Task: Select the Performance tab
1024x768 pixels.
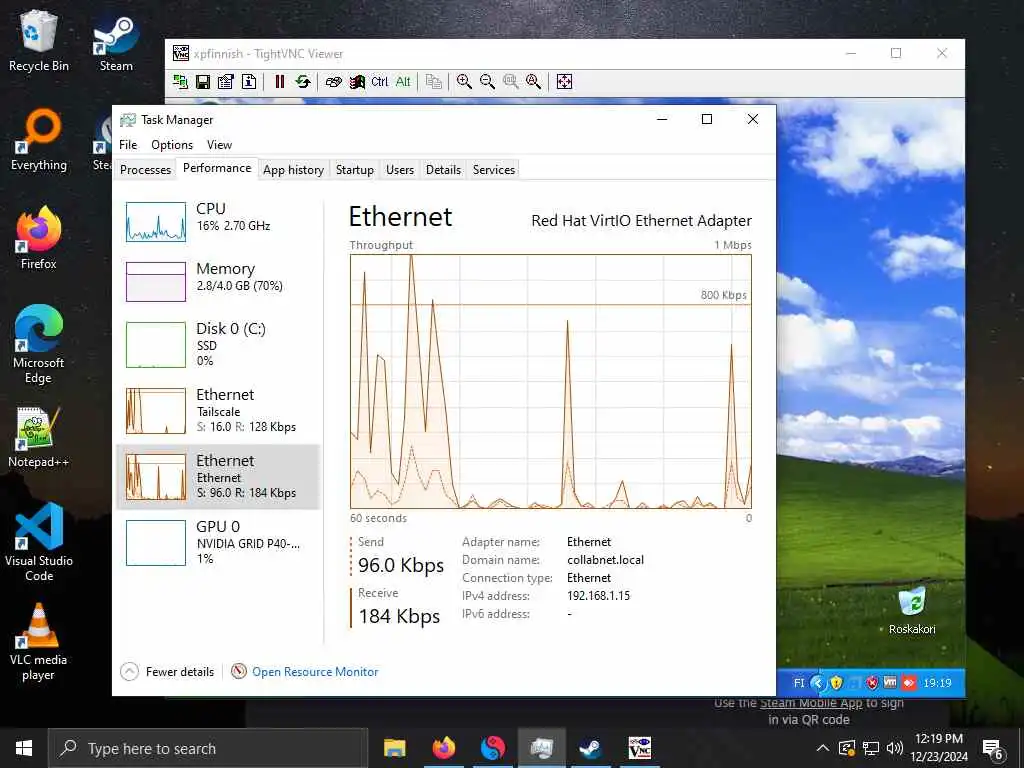Action: (x=217, y=168)
